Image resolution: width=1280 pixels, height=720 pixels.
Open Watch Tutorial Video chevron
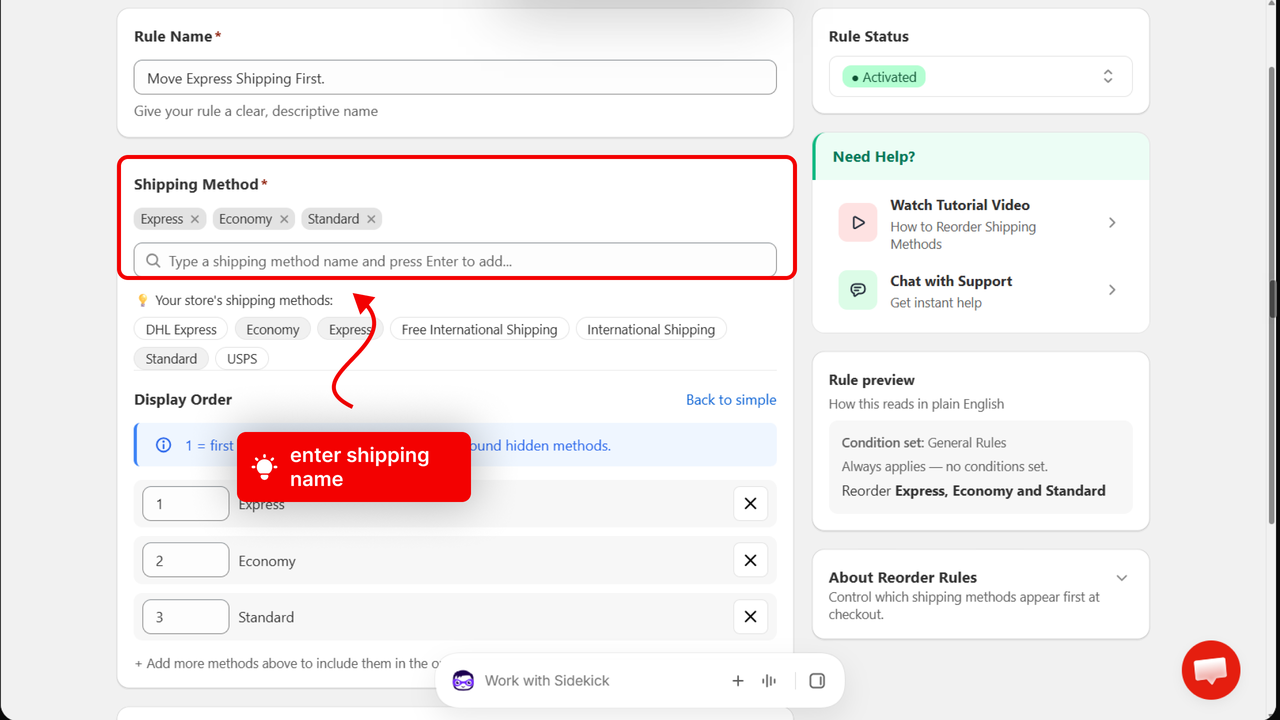[1112, 223]
